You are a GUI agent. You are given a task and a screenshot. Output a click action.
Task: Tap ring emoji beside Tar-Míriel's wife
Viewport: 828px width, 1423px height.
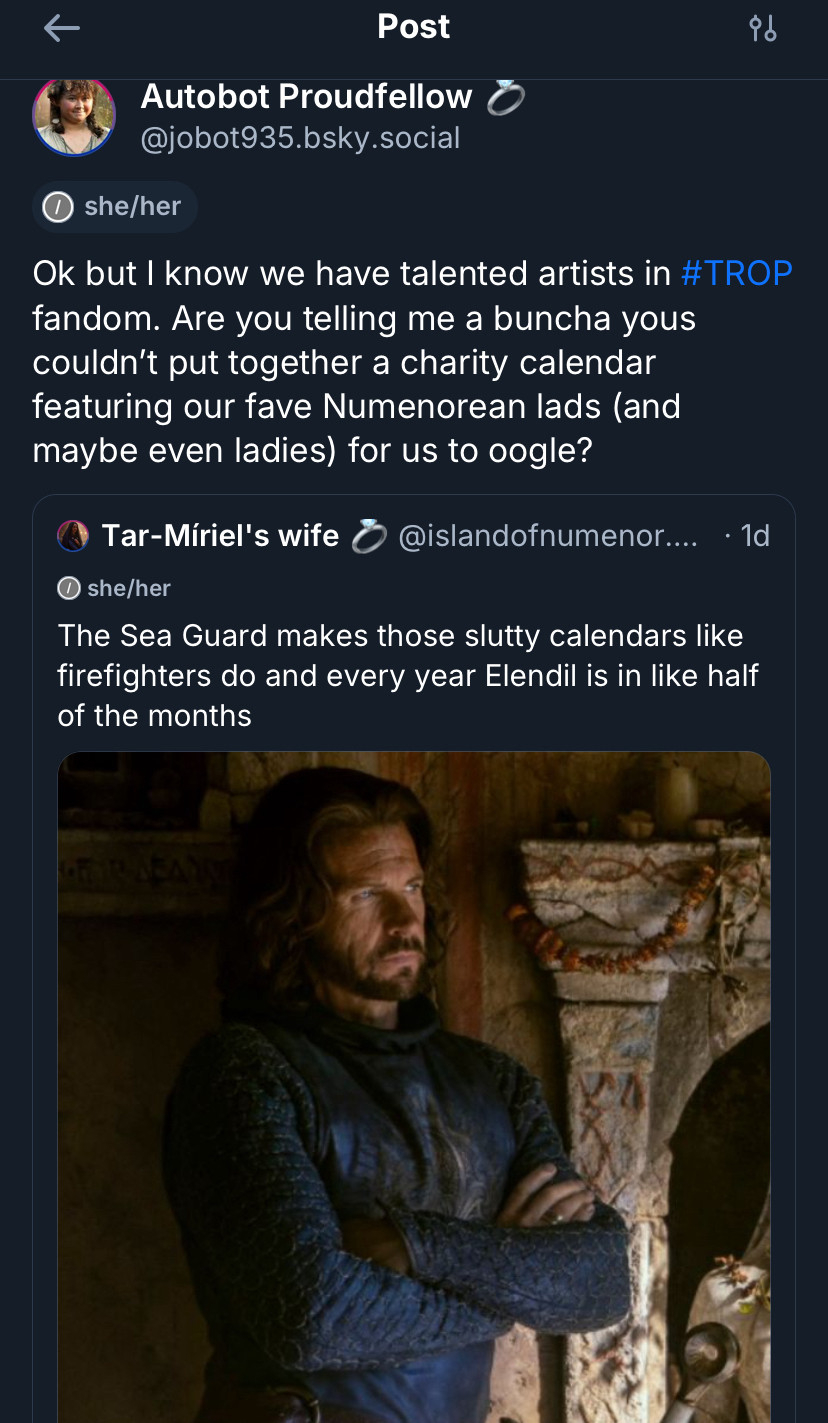(x=368, y=536)
